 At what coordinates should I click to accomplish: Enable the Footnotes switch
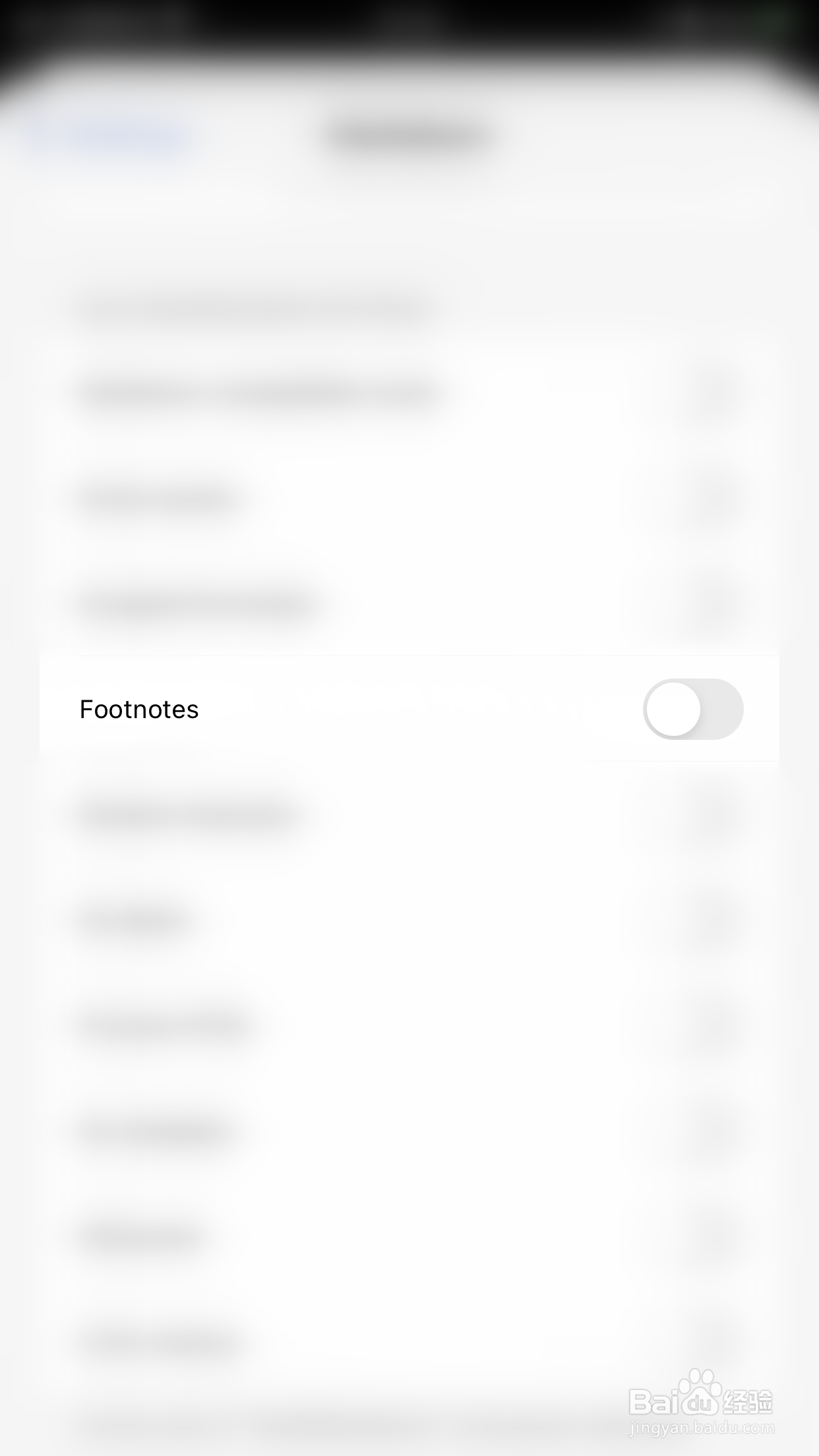[x=693, y=709]
